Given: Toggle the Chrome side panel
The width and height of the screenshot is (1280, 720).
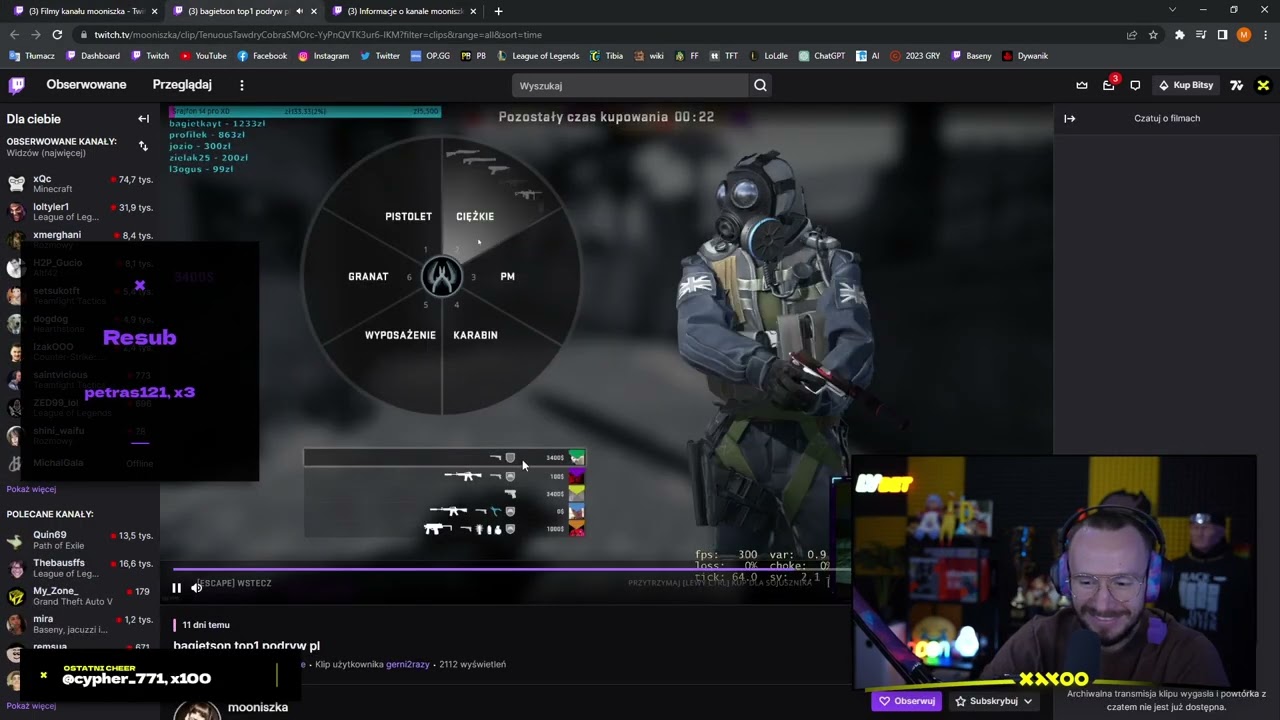Looking at the screenshot, I should pos(1222,34).
